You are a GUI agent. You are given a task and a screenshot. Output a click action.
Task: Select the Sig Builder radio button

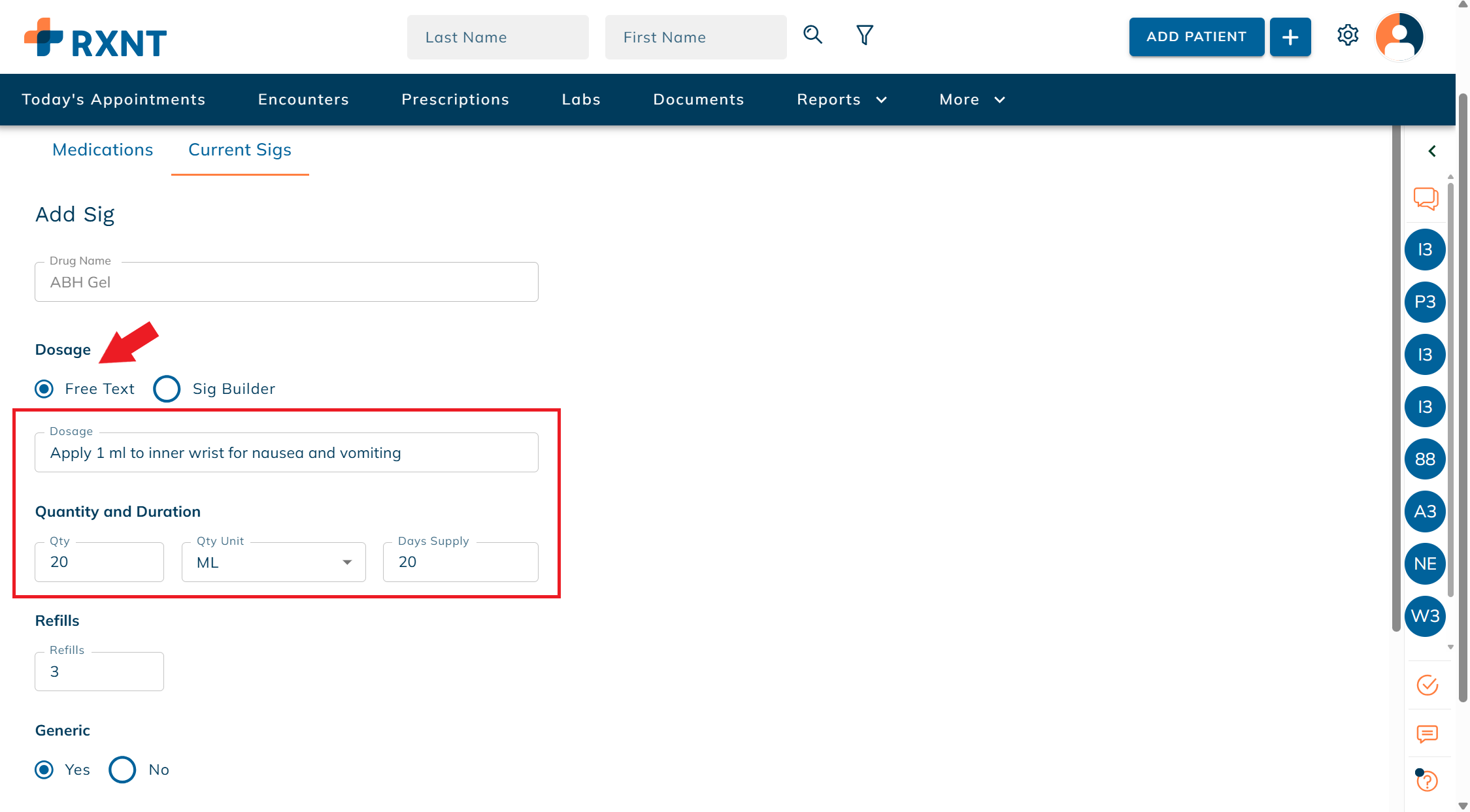click(x=167, y=389)
